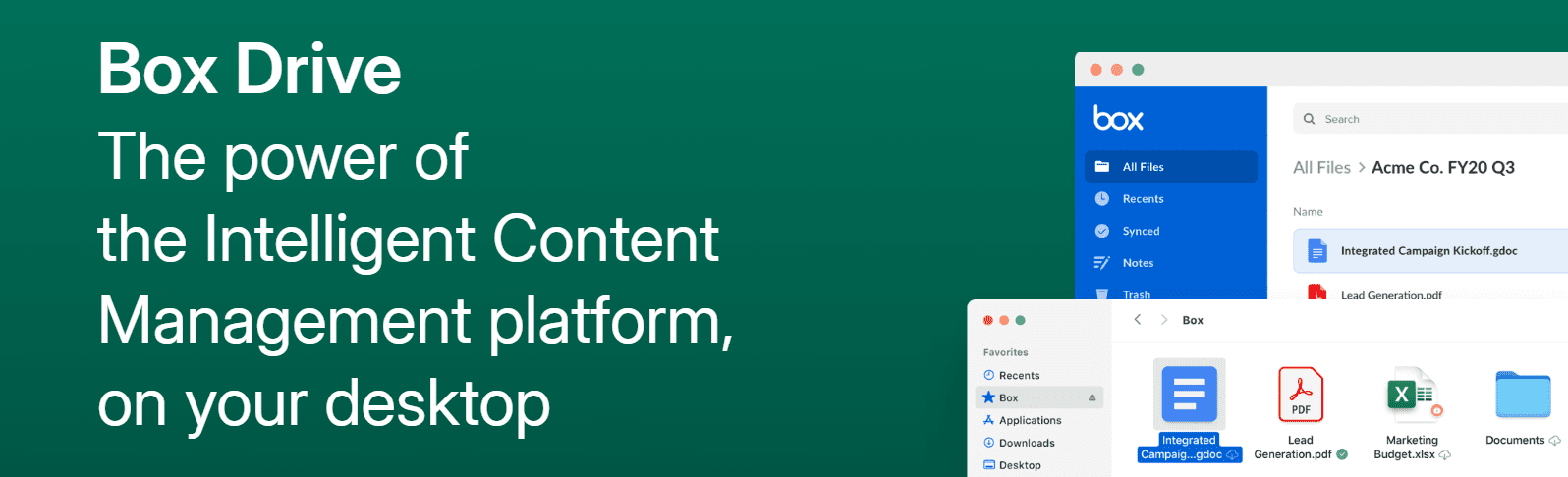Click the chevron between the breadcrumb items
The width and height of the screenshot is (1568, 477).
(x=1362, y=168)
